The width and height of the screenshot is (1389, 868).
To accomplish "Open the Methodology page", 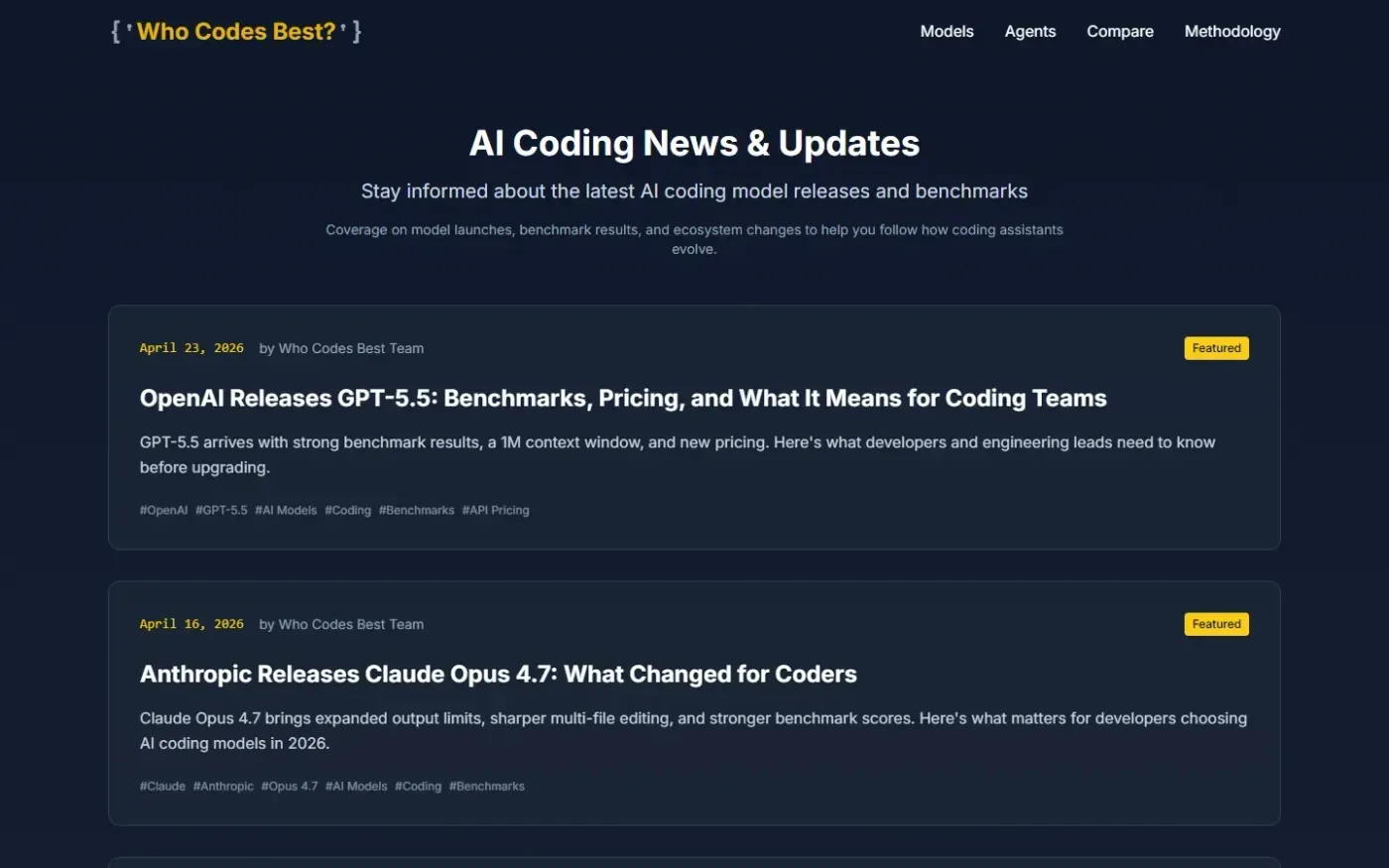I will pos(1232,32).
